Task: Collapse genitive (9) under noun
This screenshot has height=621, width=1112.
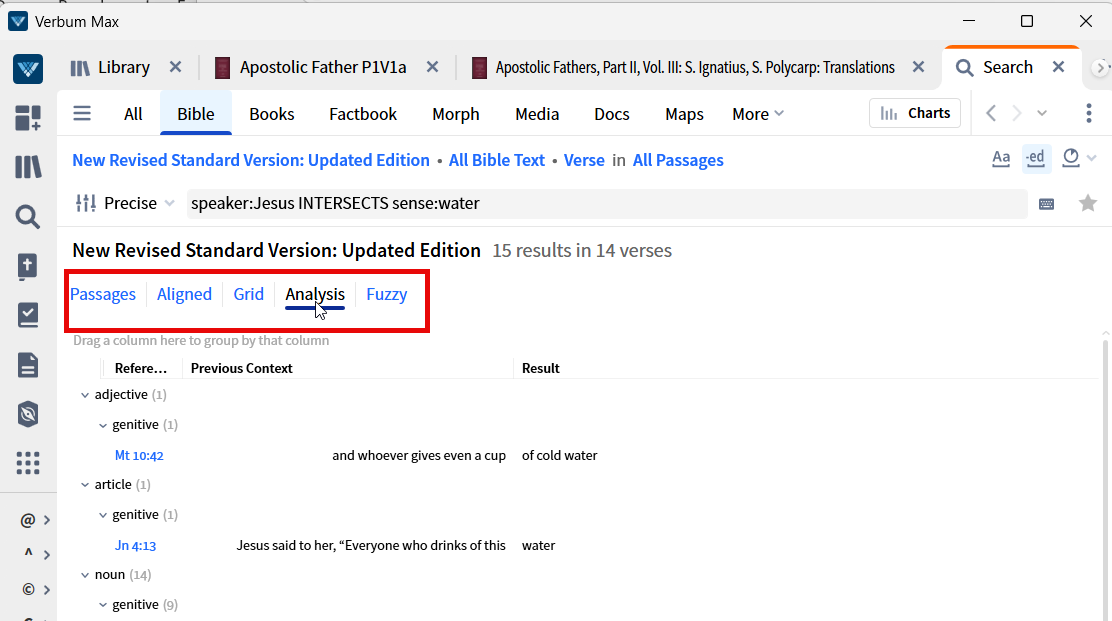Action: [103, 605]
